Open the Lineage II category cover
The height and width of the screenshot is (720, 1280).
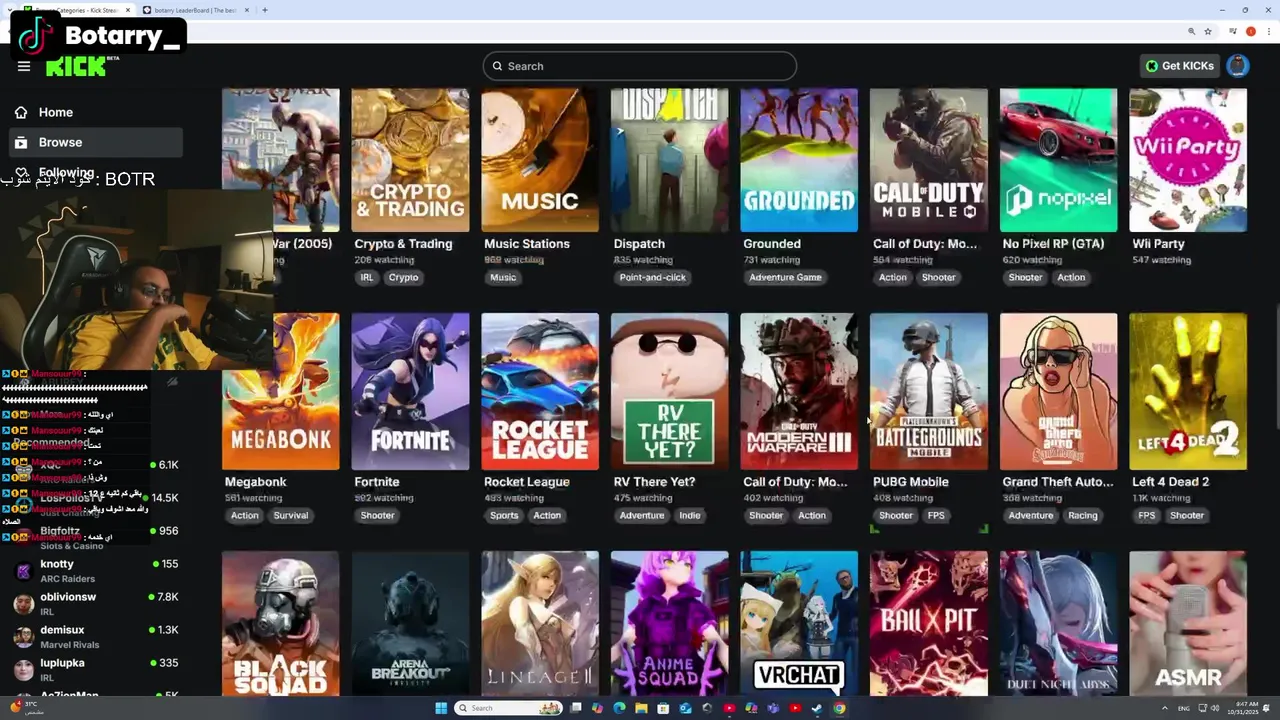tap(540, 623)
